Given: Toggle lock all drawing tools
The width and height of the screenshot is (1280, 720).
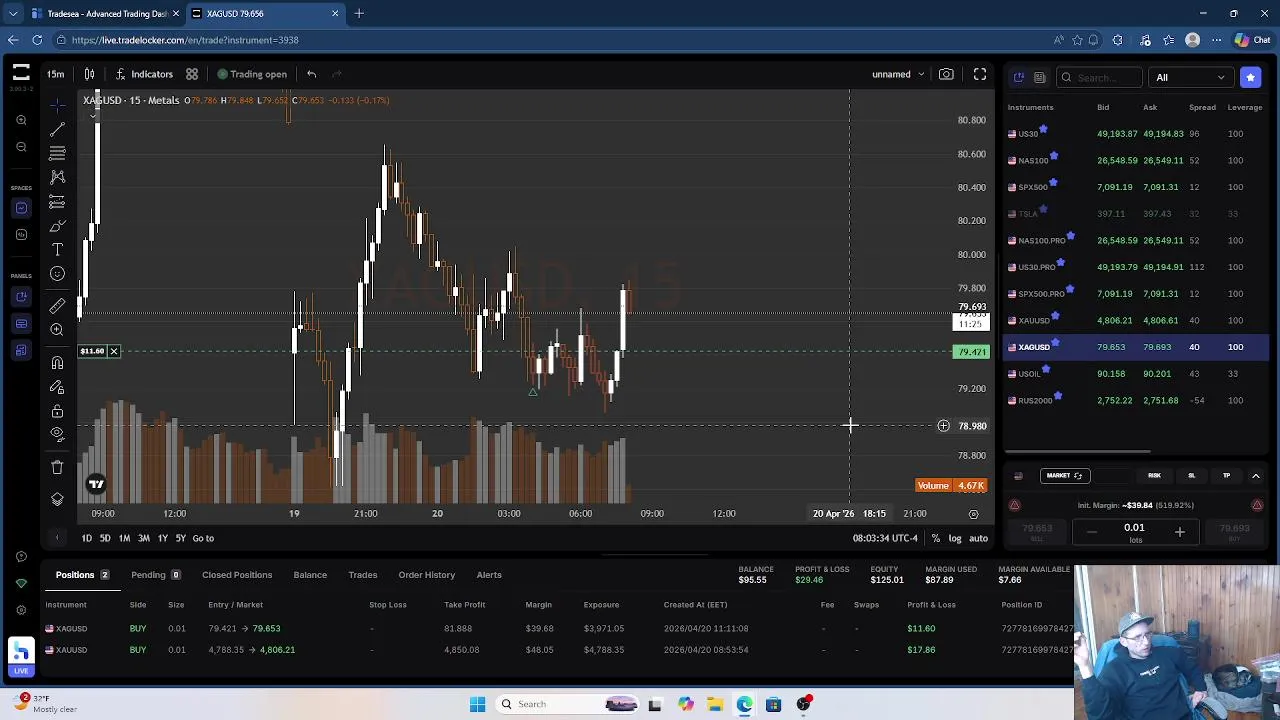Looking at the screenshot, I should click(57, 411).
